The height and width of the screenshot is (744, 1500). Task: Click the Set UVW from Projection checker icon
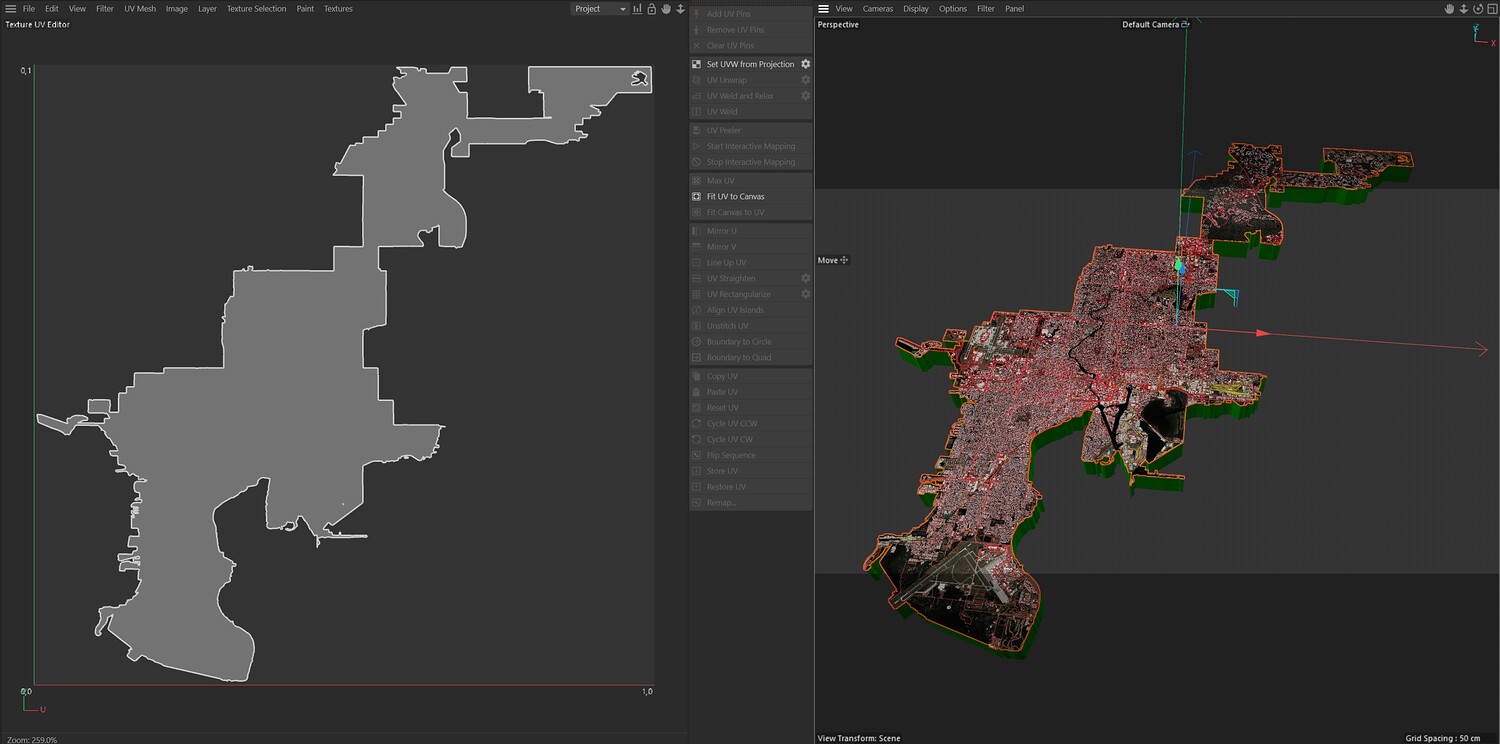(x=697, y=64)
